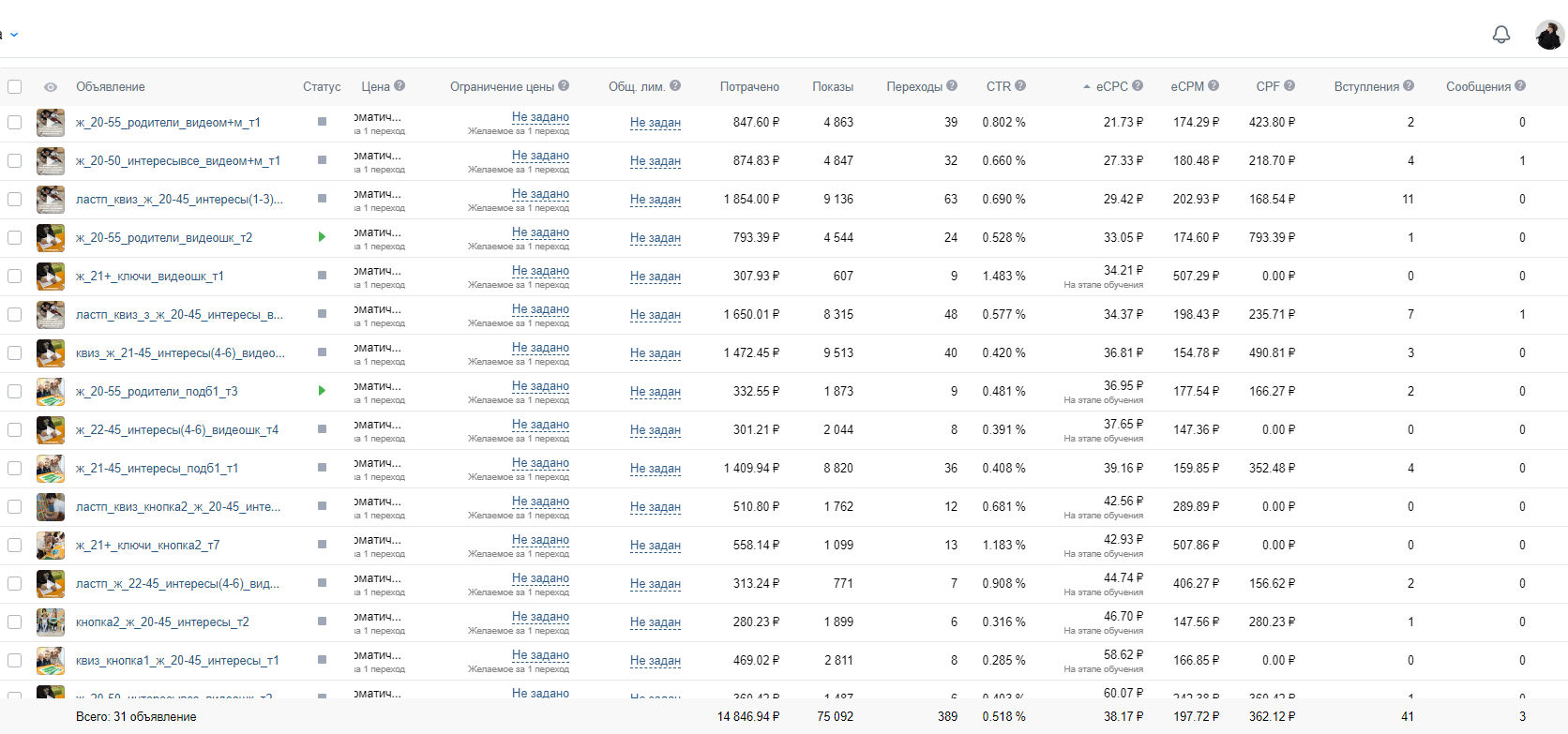The width and height of the screenshot is (1568, 734).
Task: Open ad ж_20-50_интересывсе_видеом+м_т1
Action: (x=178, y=160)
